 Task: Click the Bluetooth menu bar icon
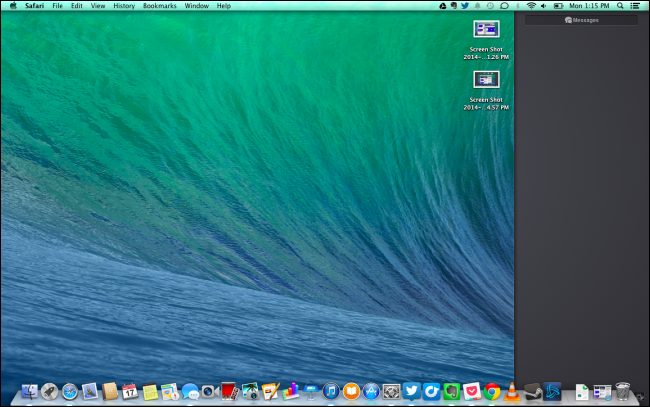[518, 6]
